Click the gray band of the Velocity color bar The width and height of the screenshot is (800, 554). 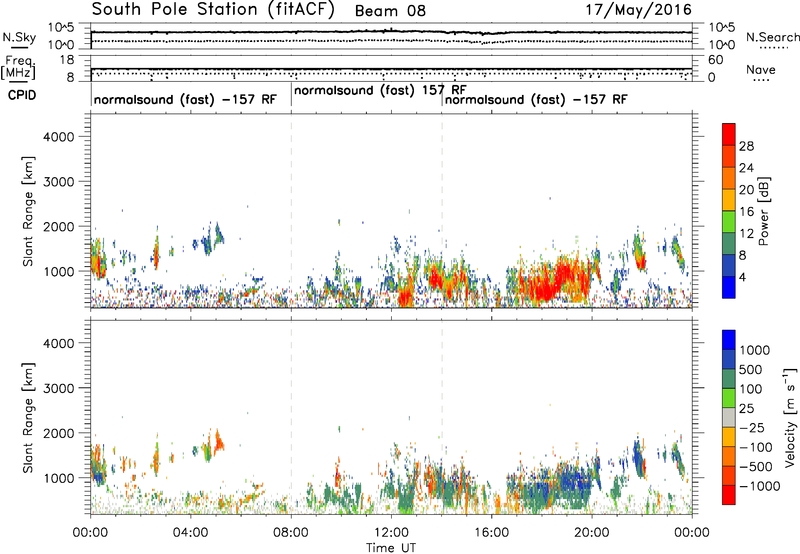coord(729,418)
